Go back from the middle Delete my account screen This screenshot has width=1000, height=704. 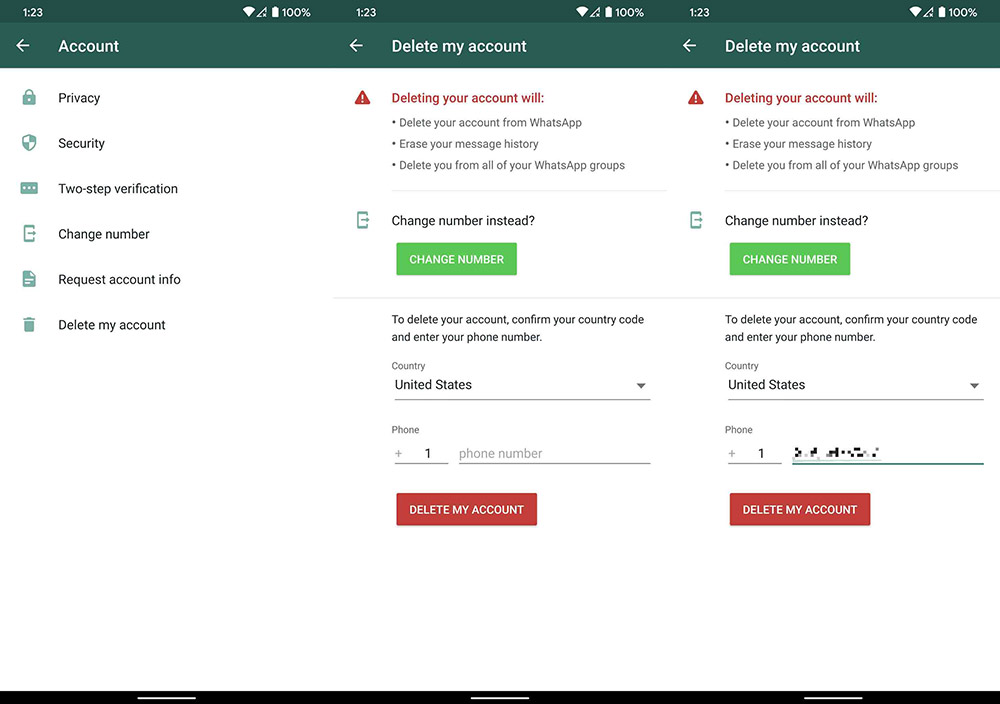(x=356, y=46)
